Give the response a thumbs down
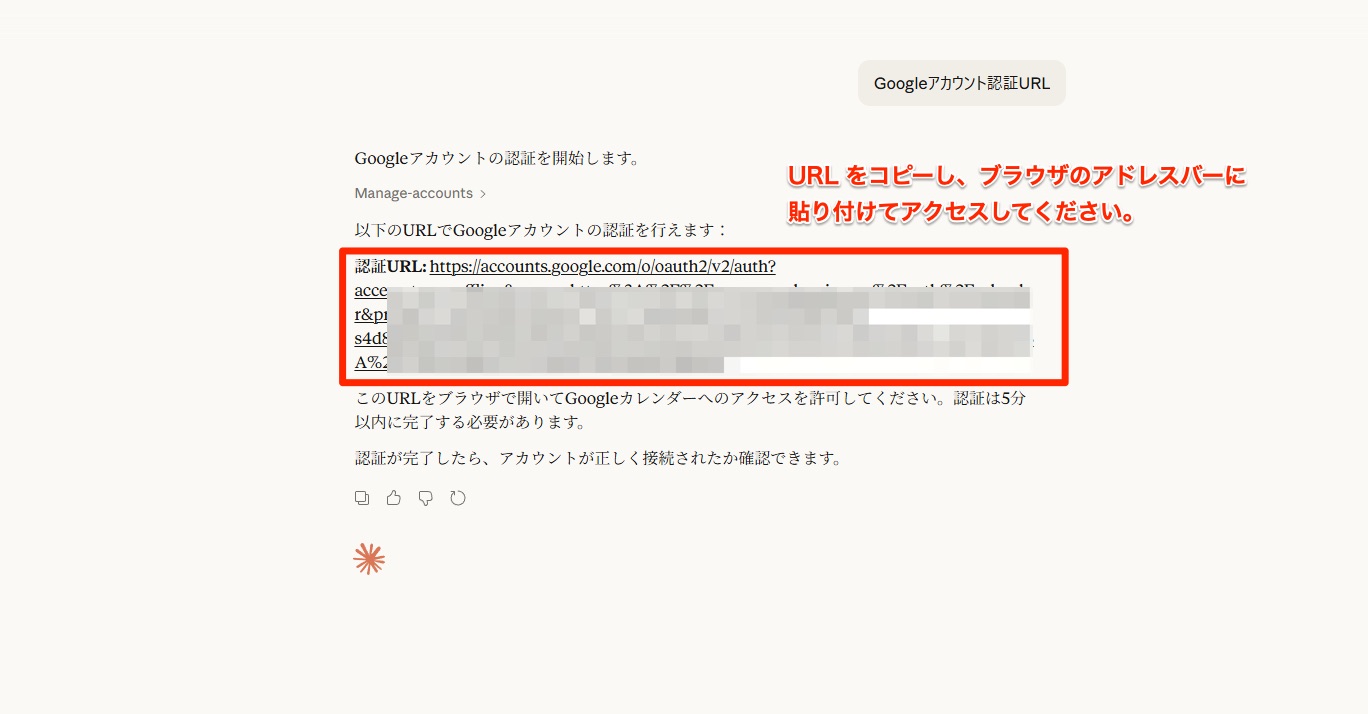1368x714 pixels. click(426, 498)
